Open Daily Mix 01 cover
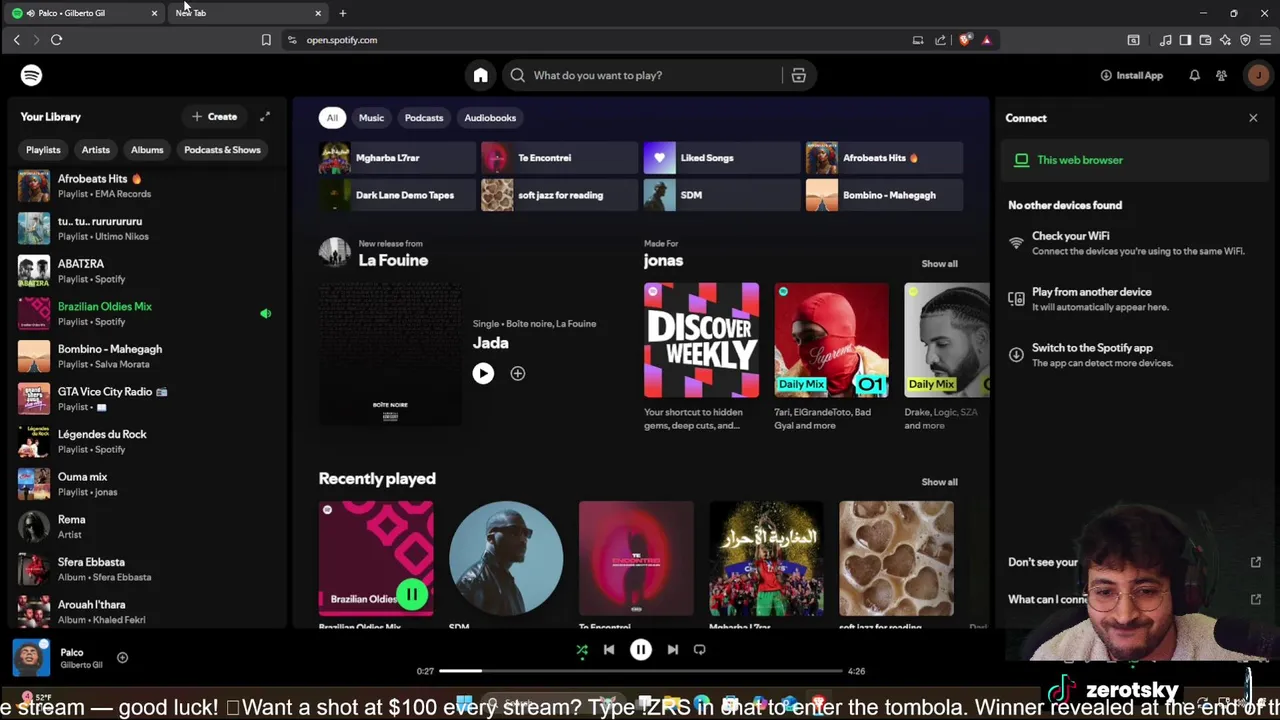 pyautogui.click(x=831, y=340)
